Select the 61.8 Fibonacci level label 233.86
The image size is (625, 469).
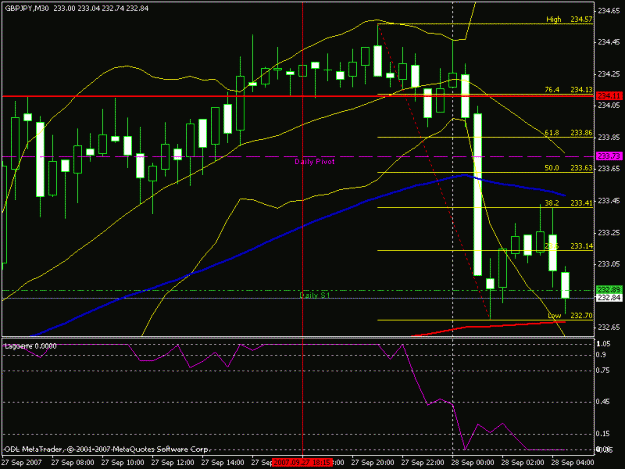pyautogui.click(x=568, y=133)
